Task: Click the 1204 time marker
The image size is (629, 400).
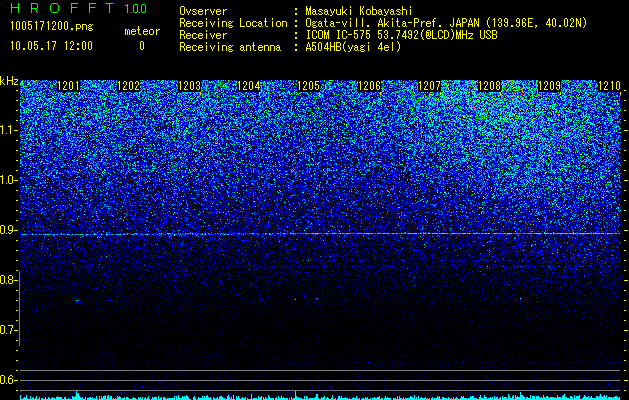Action: pos(249,86)
